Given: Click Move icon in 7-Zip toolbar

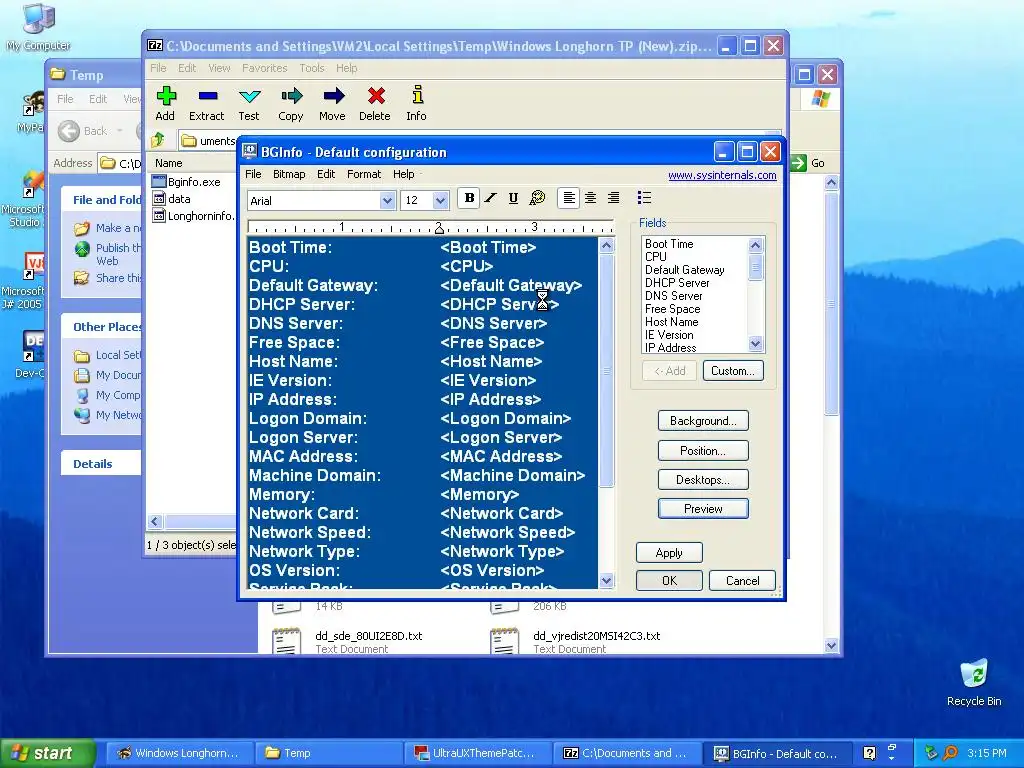Looking at the screenshot, I should 332,104.
